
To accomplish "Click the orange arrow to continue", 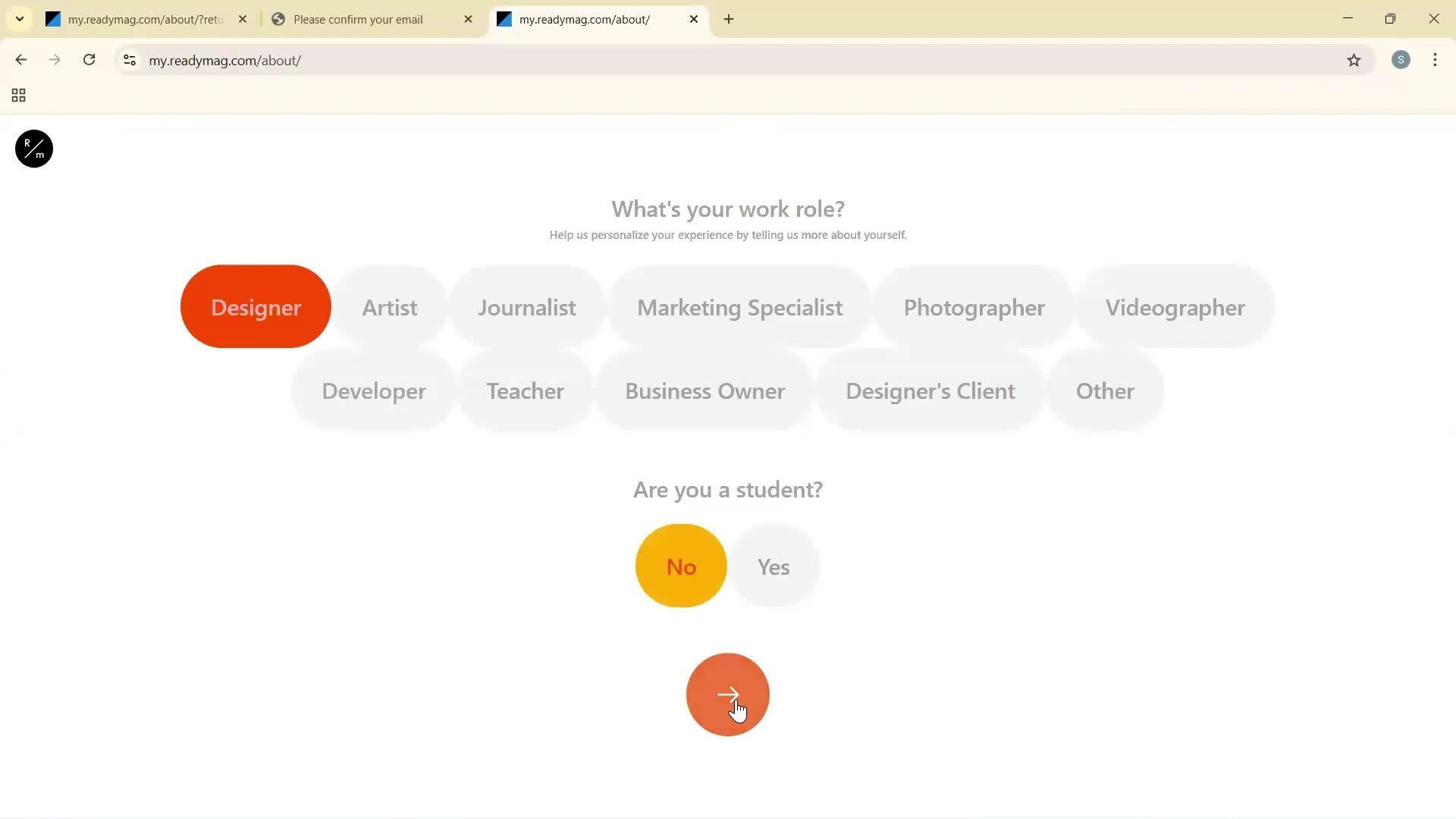I will click(727, 694).
